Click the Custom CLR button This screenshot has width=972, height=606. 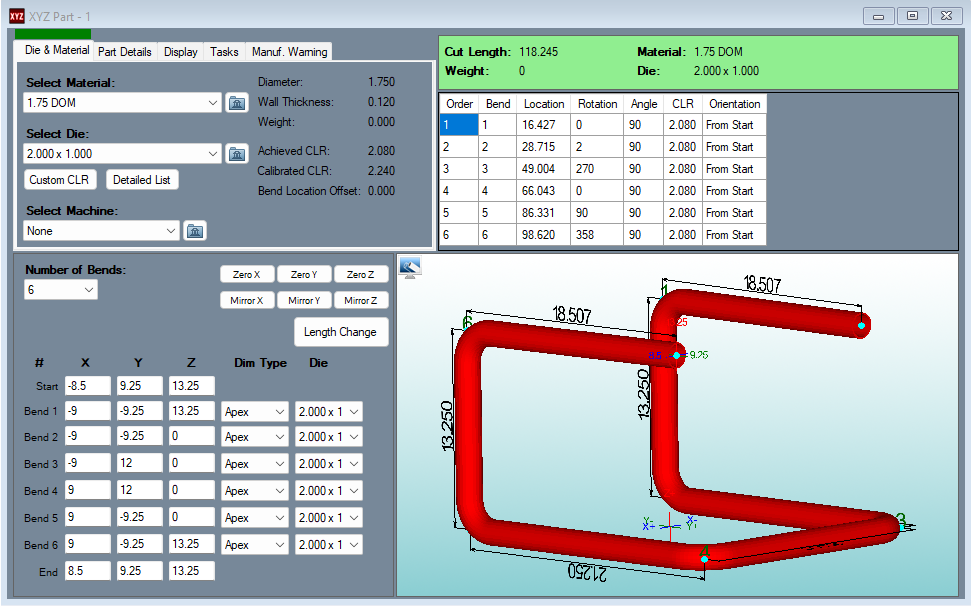click(59, 180)
